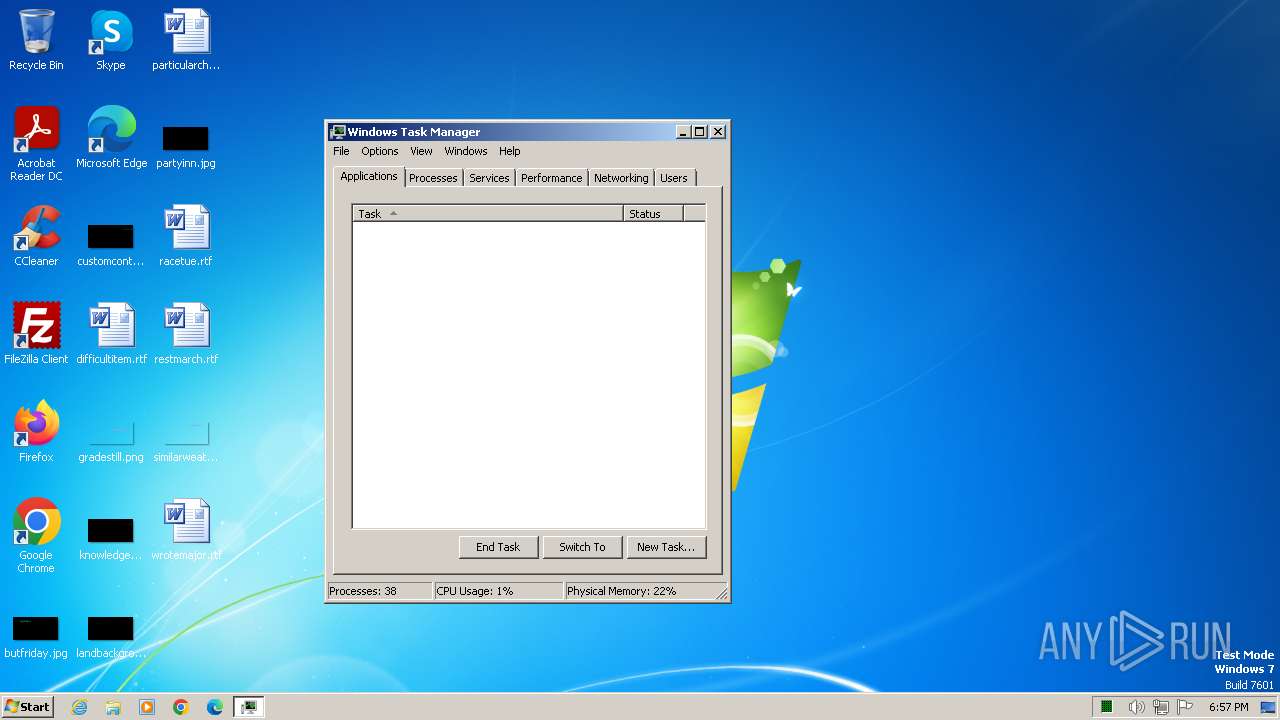Open Acrobat Reader DC shortcut
Image resolution: width=1280 pixels, height=720 pixels.
(36, 143)
